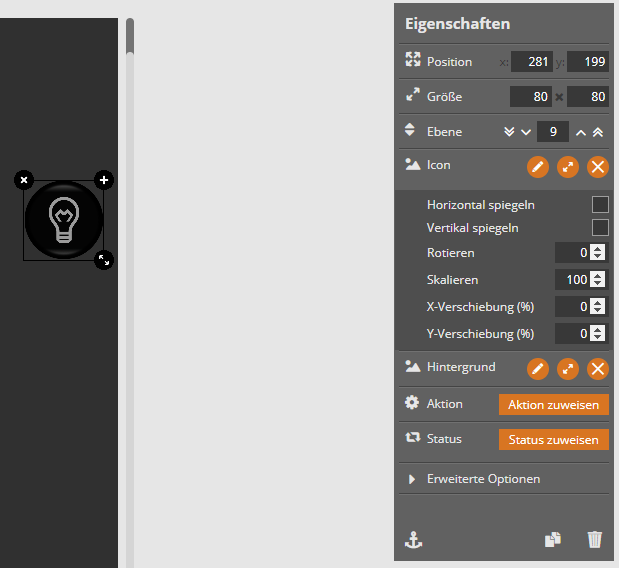Viewport: 619px width, 568px height.
Task: Click the edit pencil icon for Icon
Action: [x=538, y=167]
